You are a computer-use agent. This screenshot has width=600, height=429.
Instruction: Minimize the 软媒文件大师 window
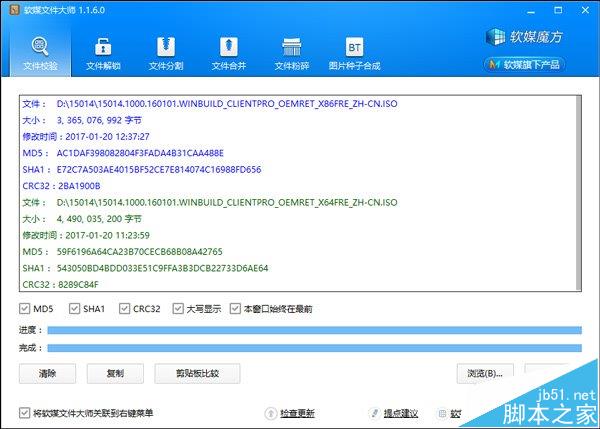(531, 10)
